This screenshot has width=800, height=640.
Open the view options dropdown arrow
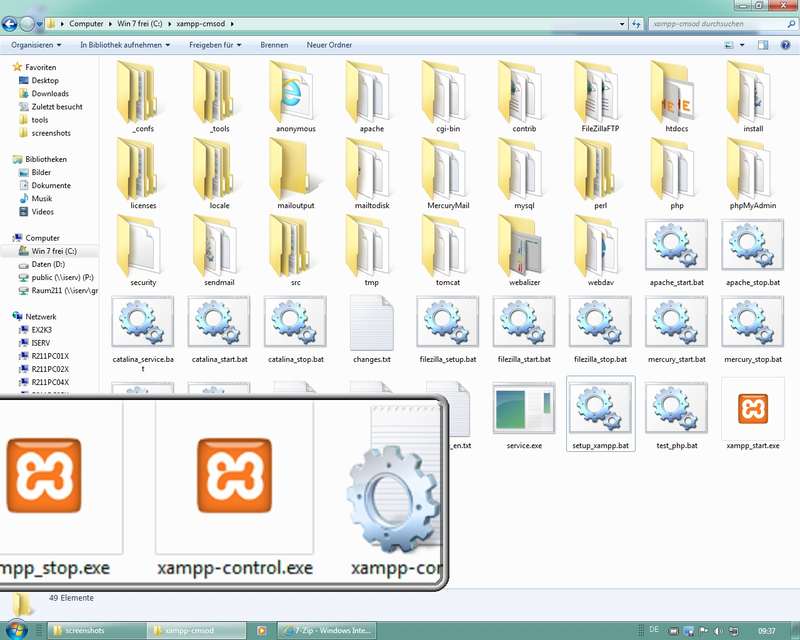click(x=742, y=45)
